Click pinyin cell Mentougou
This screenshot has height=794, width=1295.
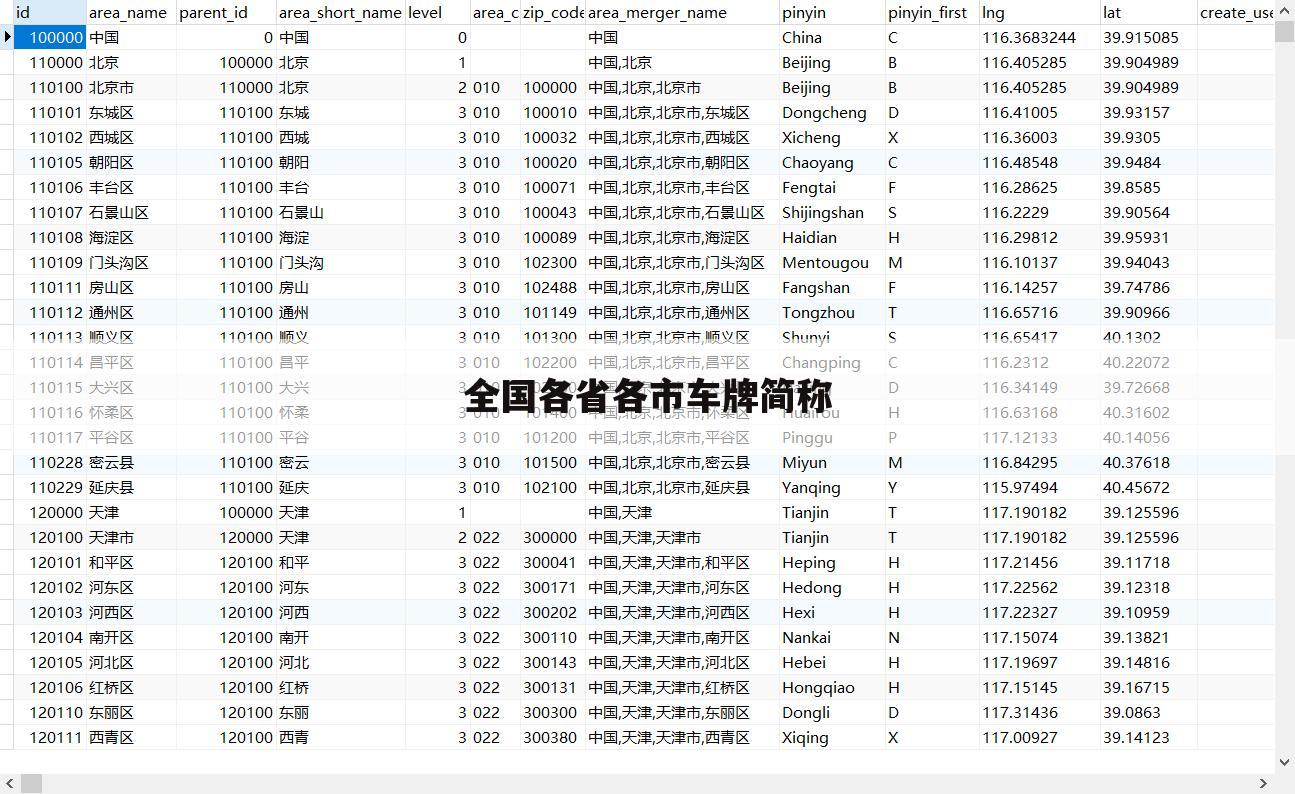[x=832, y=262]
